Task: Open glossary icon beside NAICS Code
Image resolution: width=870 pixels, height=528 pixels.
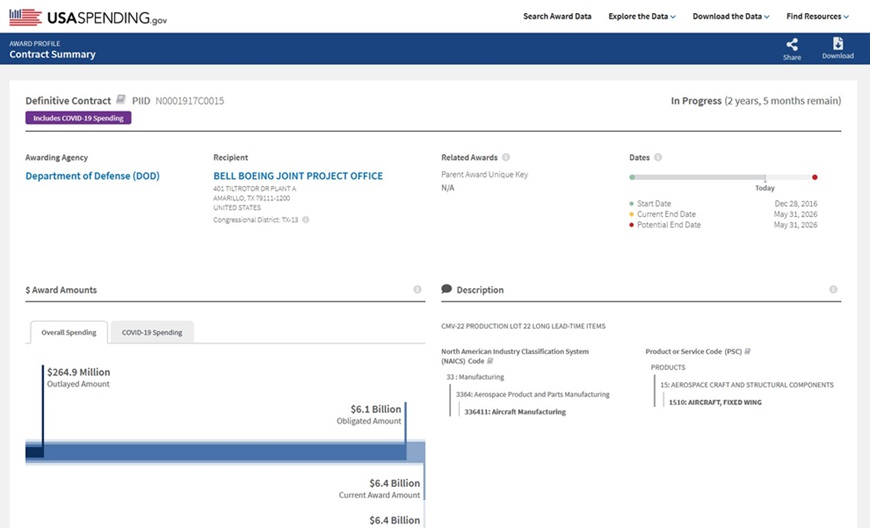Action: point(490,361)
